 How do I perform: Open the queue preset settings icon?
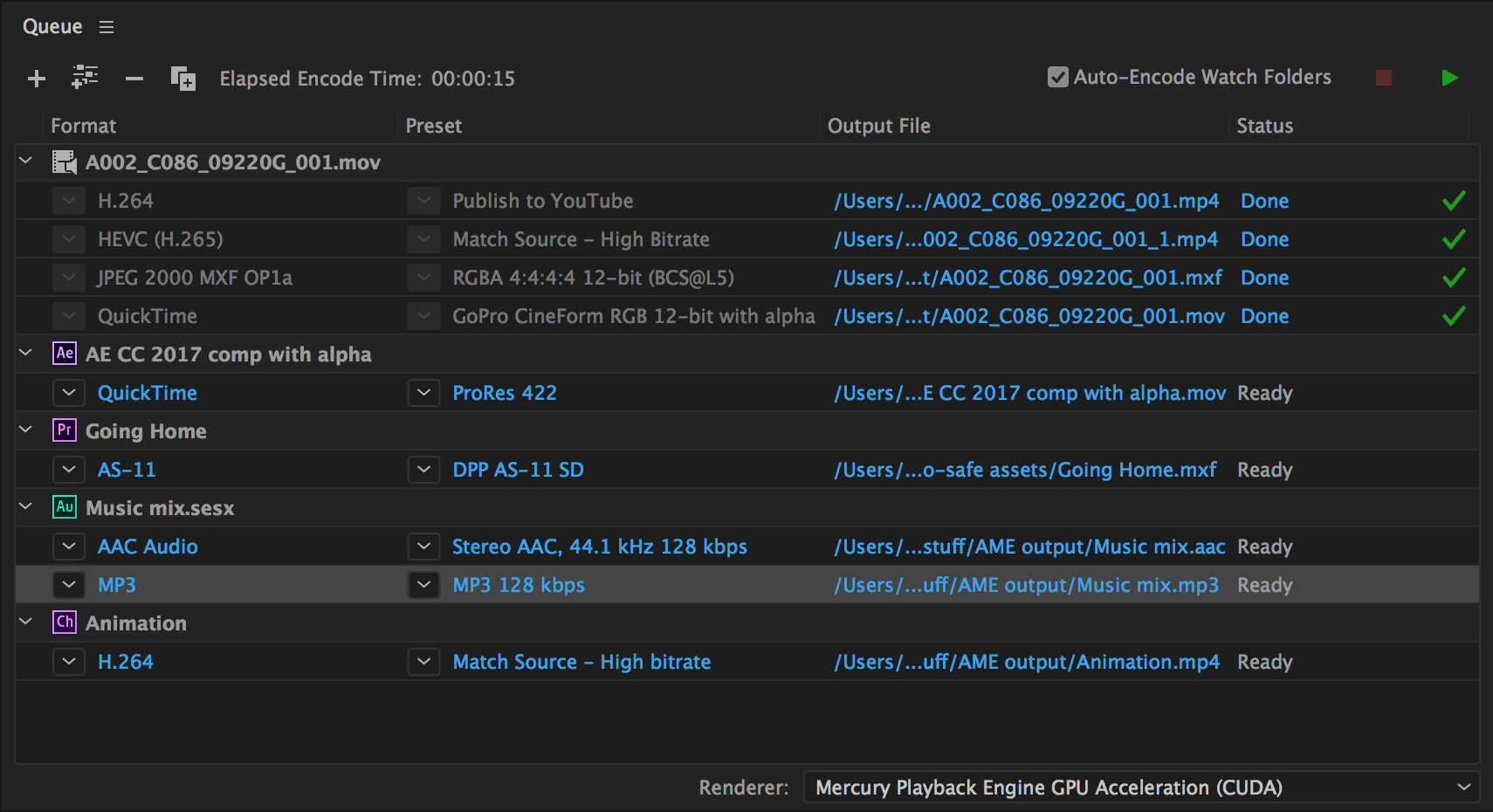[x=85, y=78]
